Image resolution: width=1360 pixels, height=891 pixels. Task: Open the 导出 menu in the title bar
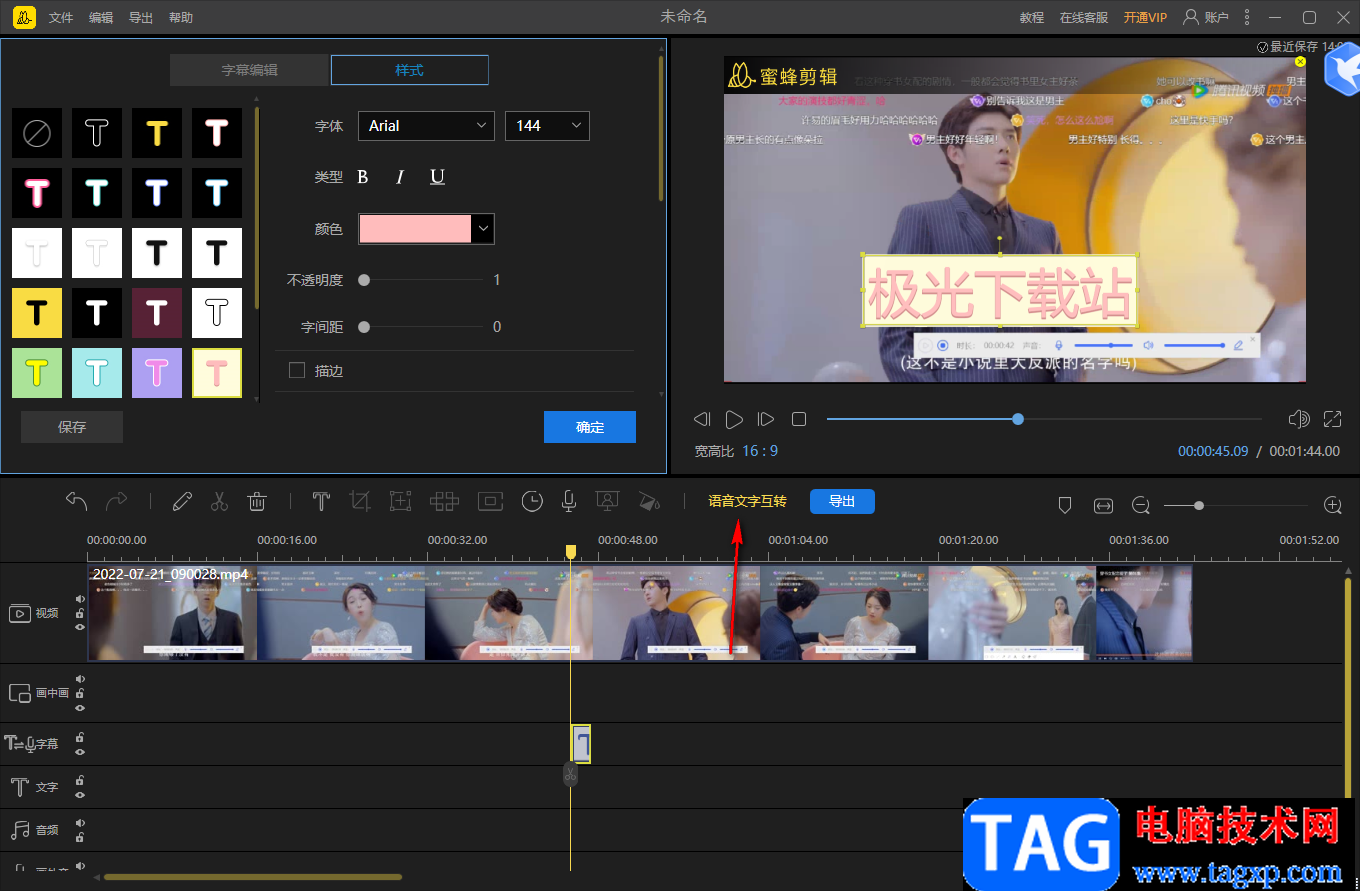[141, 18]
